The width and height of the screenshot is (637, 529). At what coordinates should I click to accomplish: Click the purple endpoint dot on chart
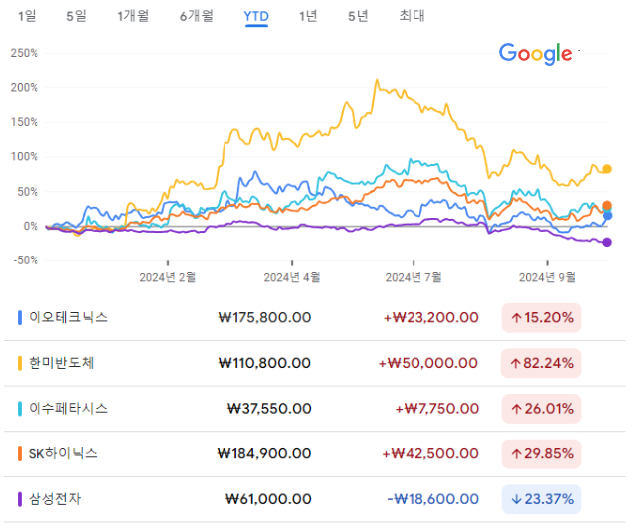tap(607, 243)
